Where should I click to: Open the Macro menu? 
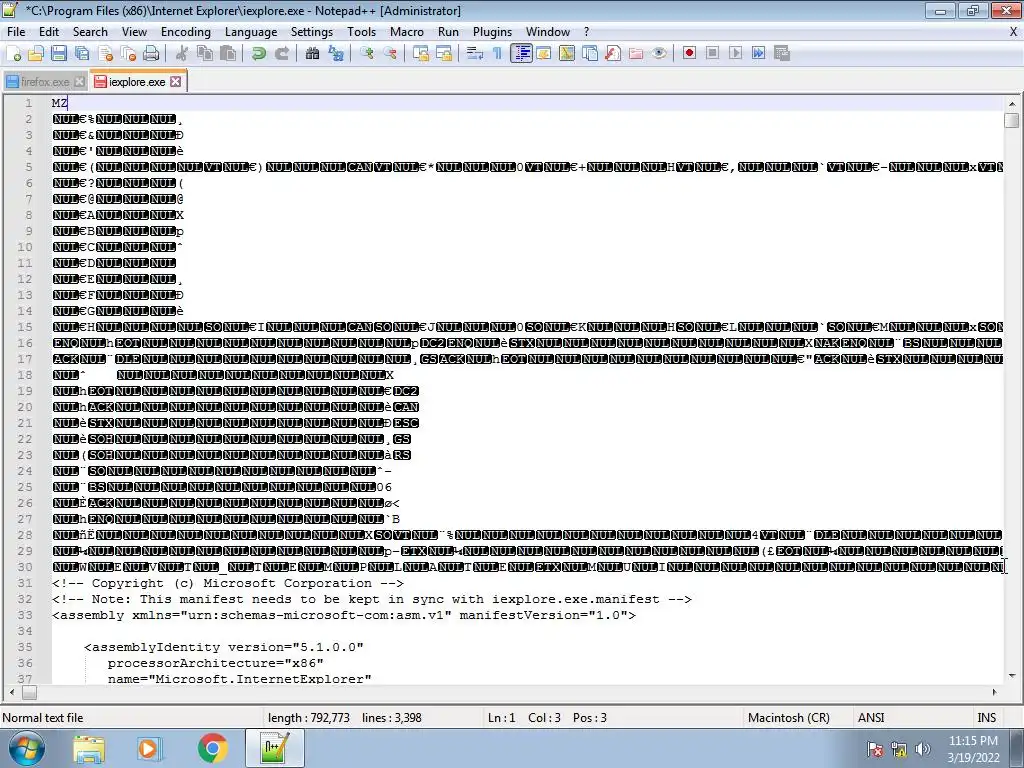[407, 32]
